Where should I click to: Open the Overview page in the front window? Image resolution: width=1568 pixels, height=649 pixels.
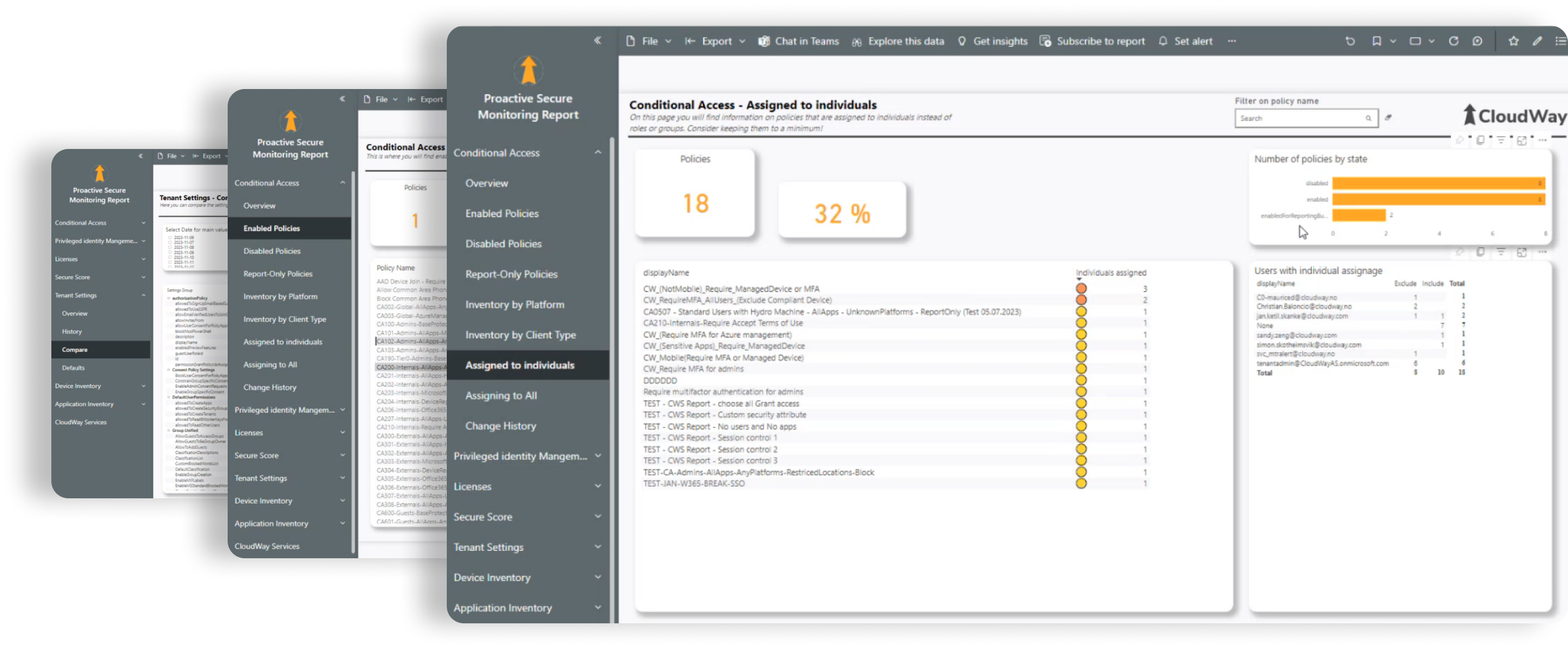[x=486, y=183]
